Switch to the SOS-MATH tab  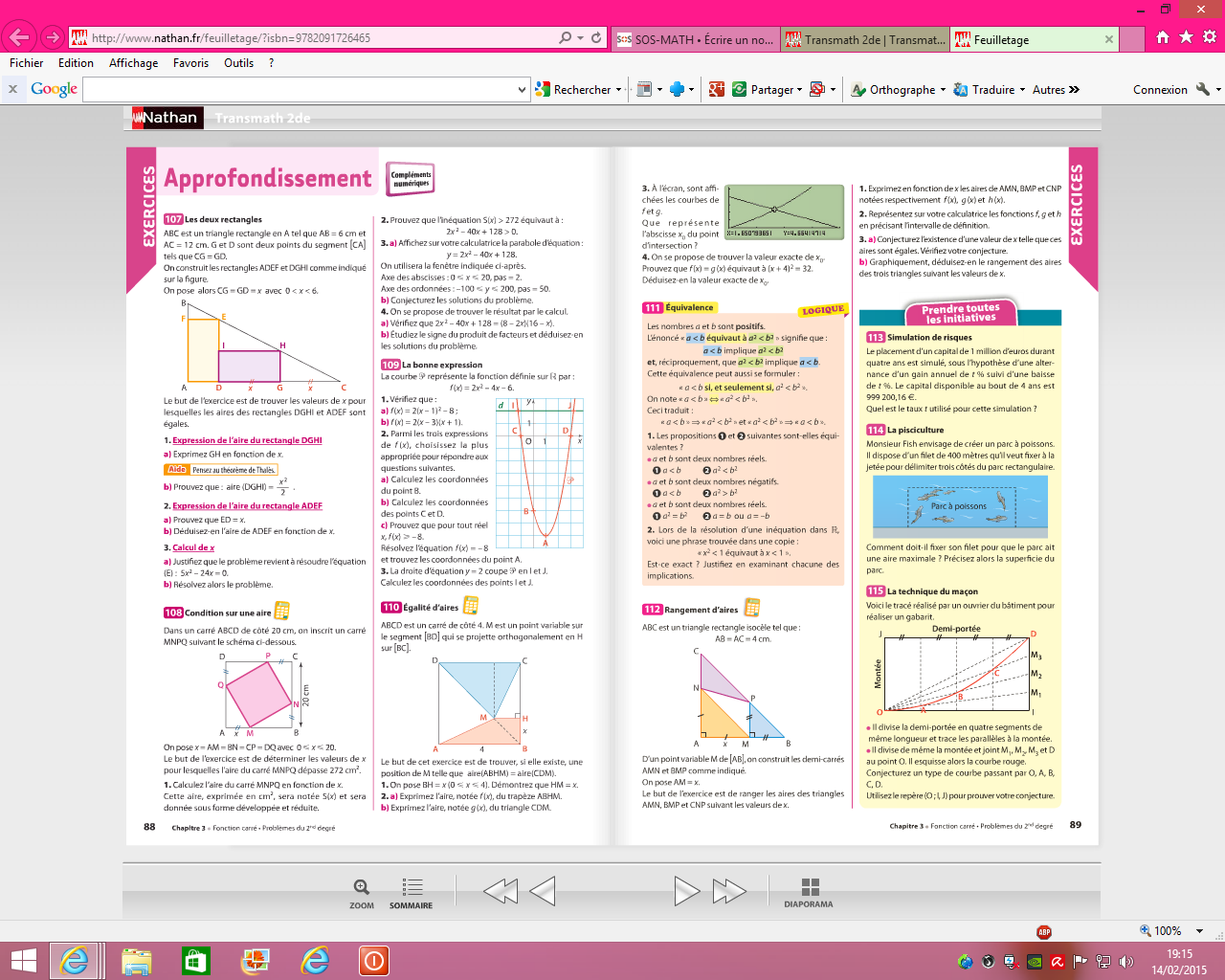click(x=696, y=39)
